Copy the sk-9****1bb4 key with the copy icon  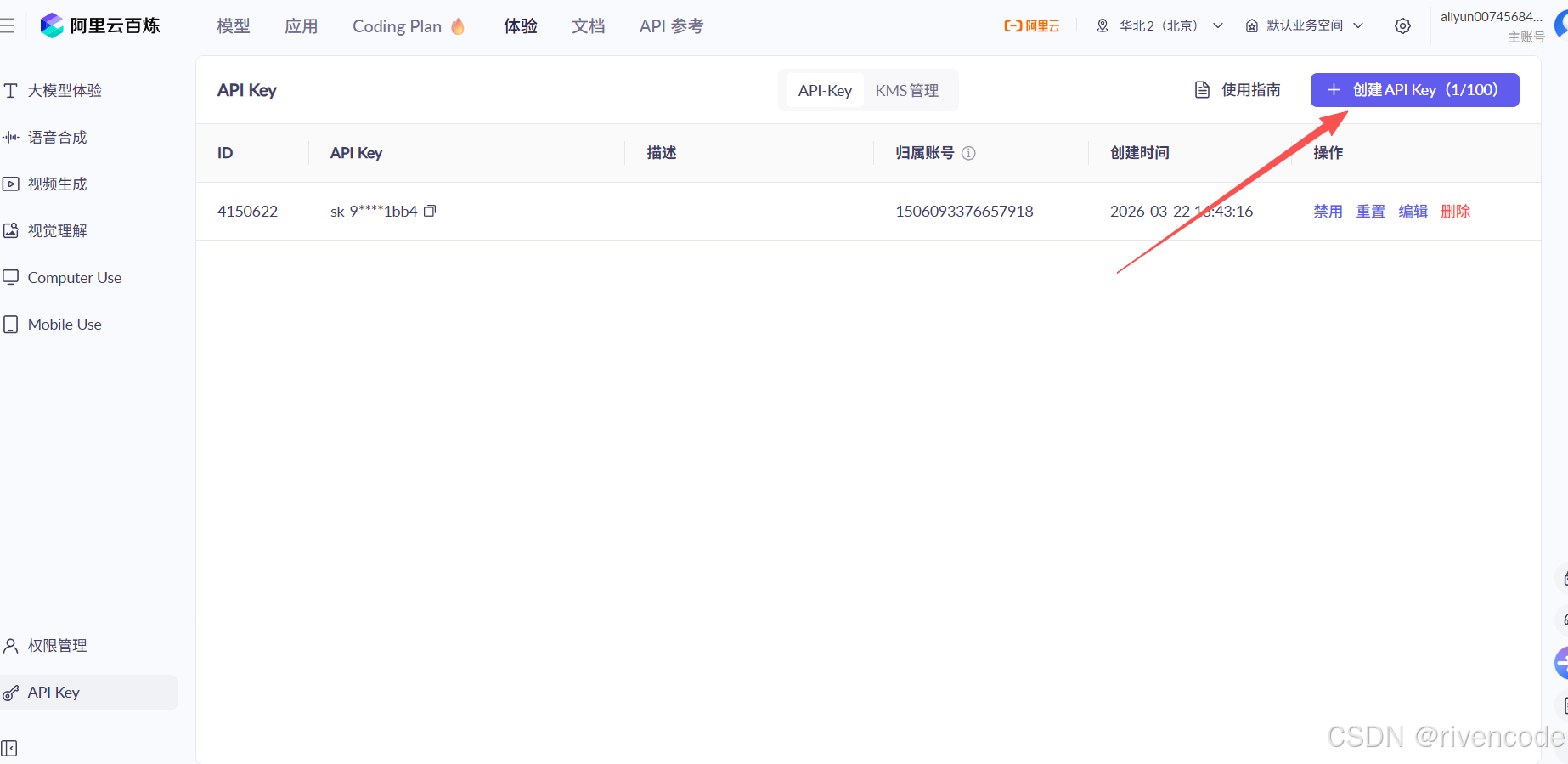click(430, 211)
